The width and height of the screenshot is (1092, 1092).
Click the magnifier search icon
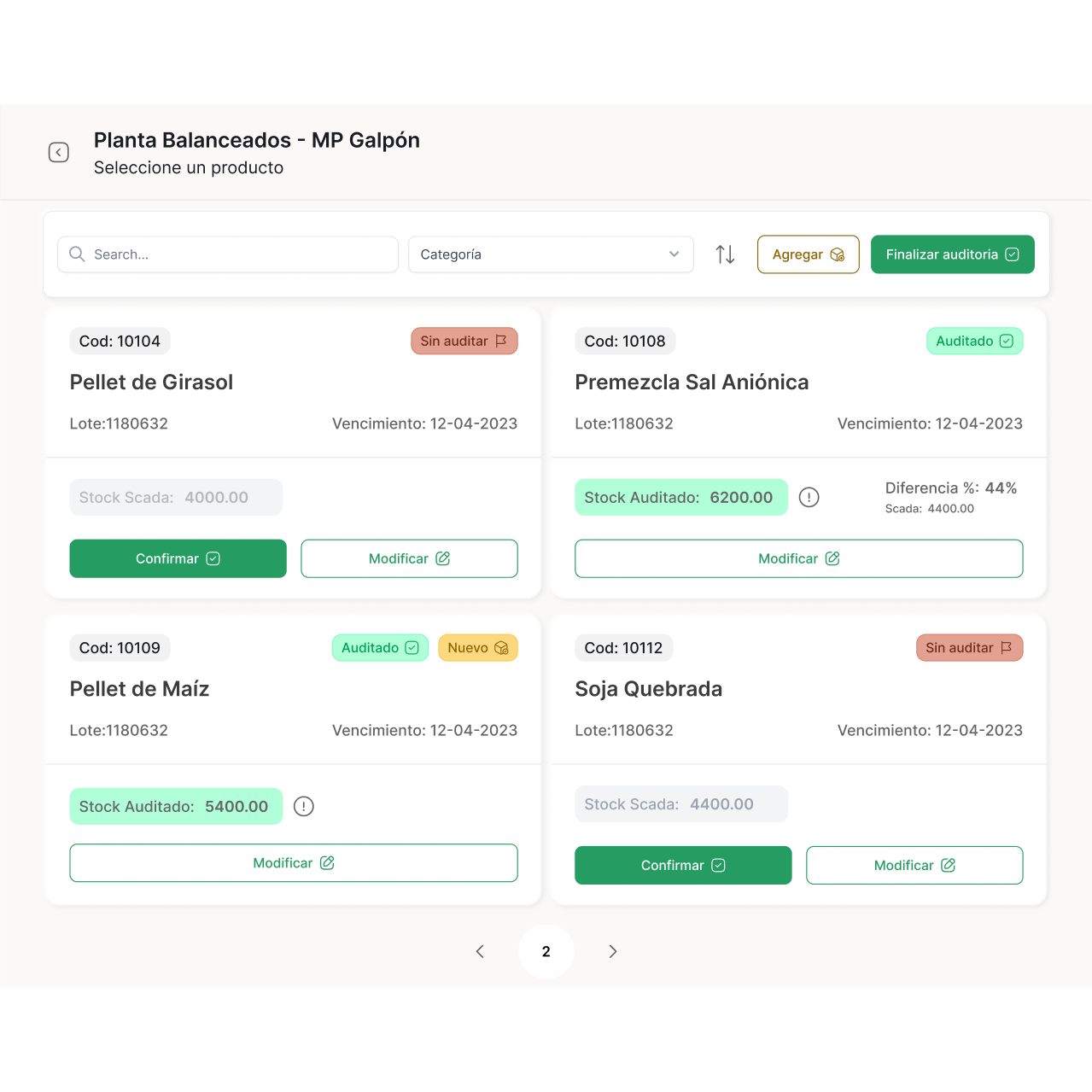coord(77,254)
